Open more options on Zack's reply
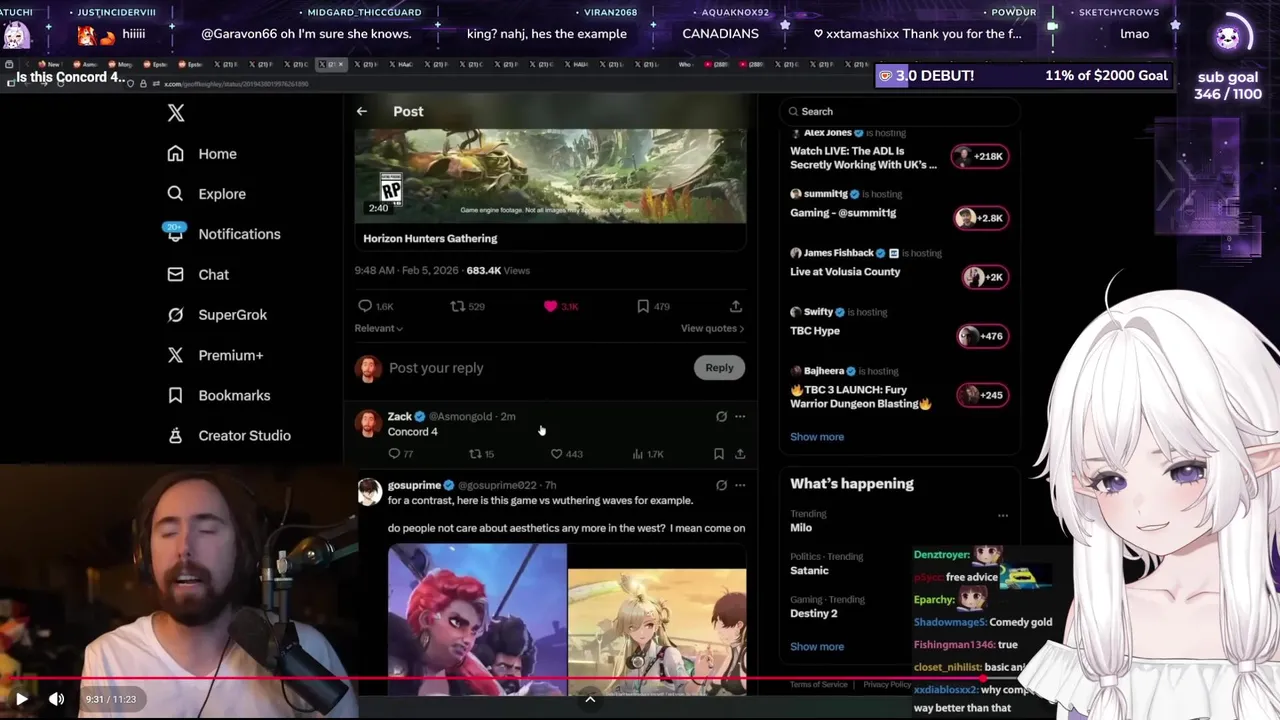This screenshot has width=1280, height=720. 740,416
